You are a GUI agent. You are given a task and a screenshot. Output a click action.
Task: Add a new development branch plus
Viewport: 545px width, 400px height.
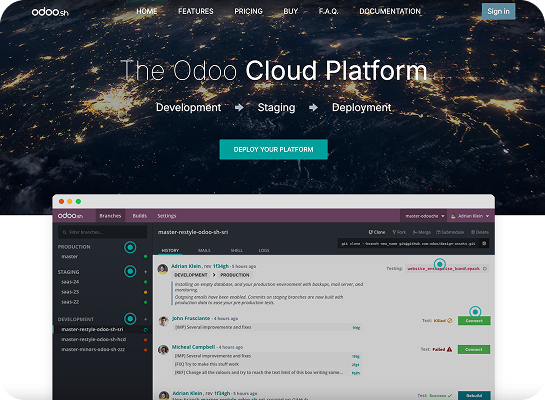tap(145, 319)
